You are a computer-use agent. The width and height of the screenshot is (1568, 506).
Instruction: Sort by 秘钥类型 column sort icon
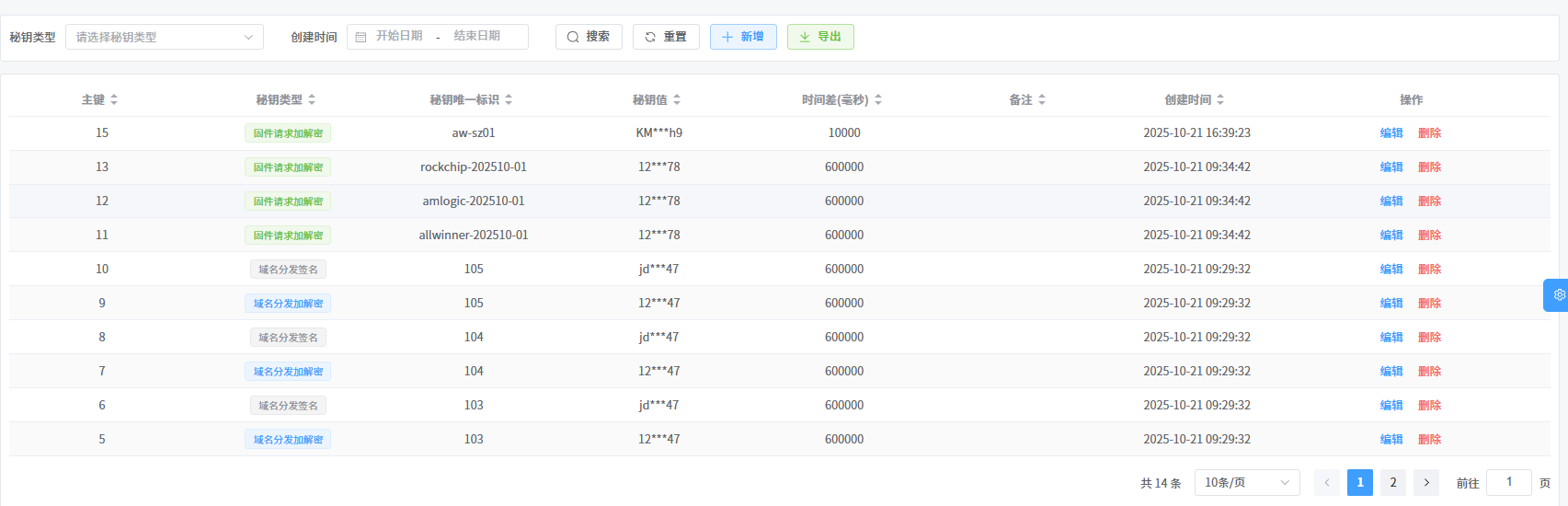tap(312, 99)
